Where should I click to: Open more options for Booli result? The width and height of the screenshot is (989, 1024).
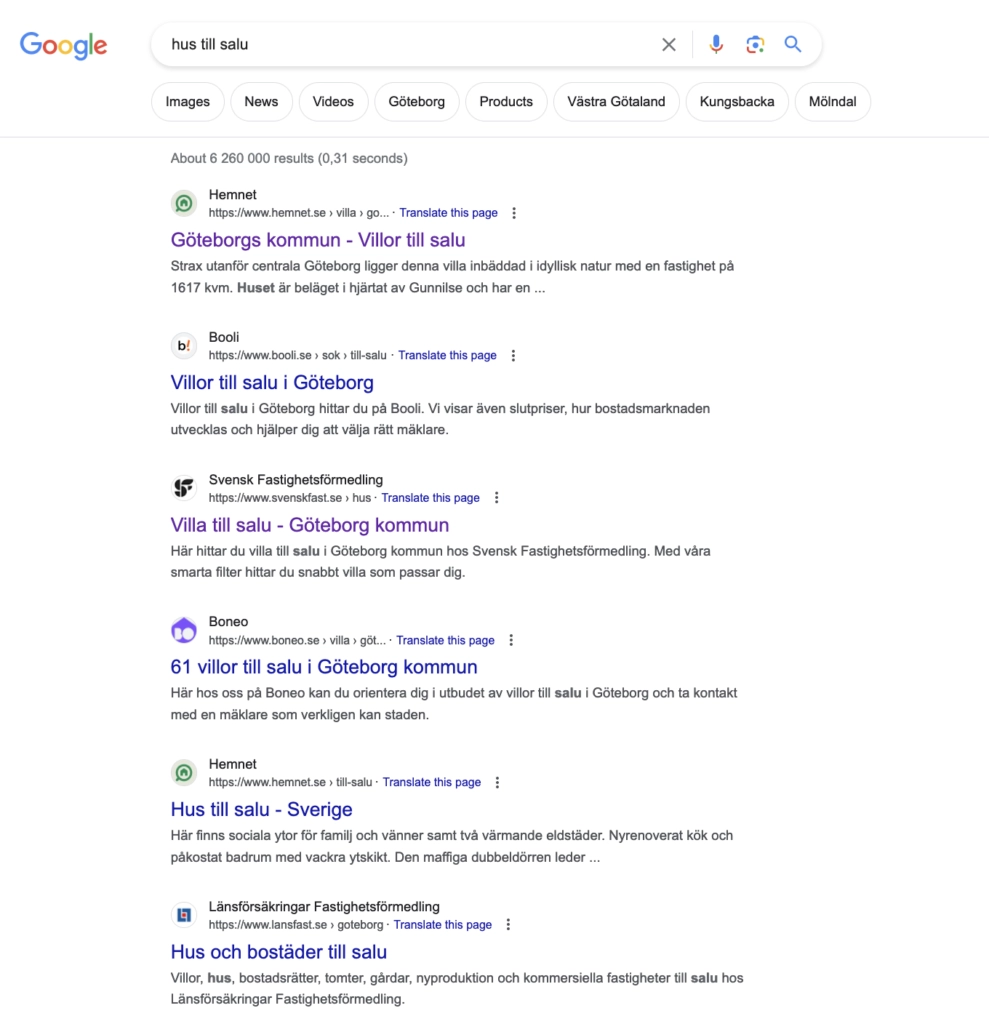click(x=513, y=355)
